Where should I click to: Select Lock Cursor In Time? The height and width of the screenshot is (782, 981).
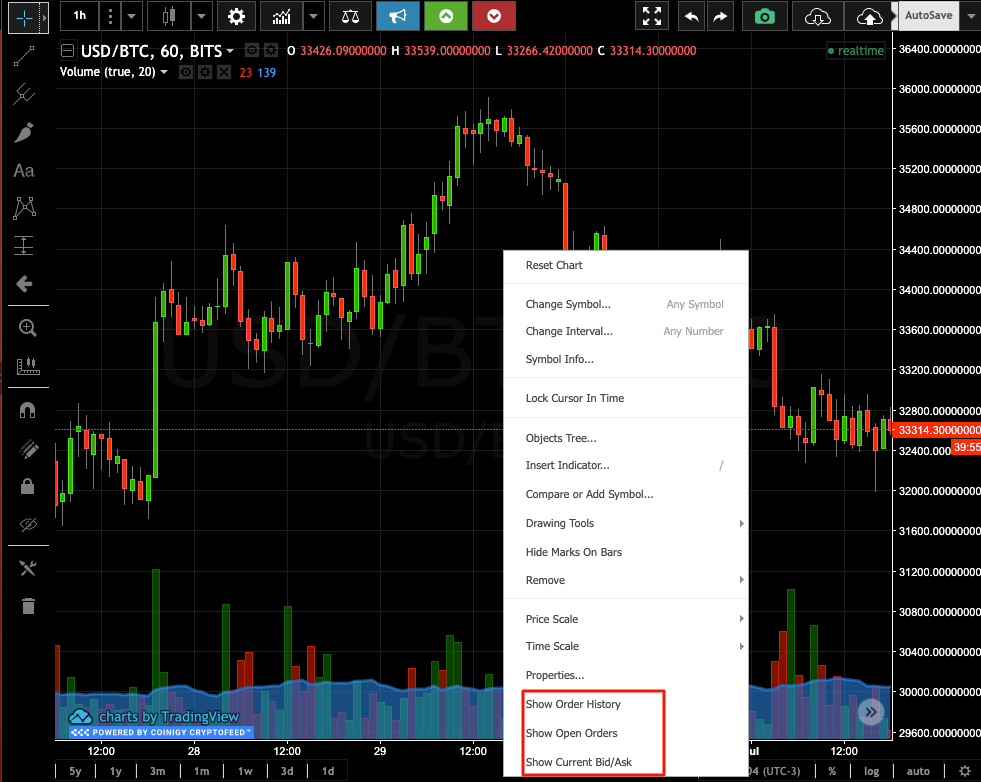[x=626, y=398]
